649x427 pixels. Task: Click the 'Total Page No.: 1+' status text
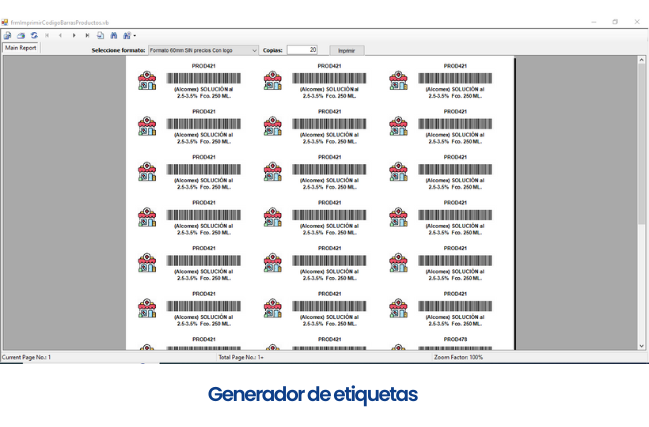(x=241, y=357)
